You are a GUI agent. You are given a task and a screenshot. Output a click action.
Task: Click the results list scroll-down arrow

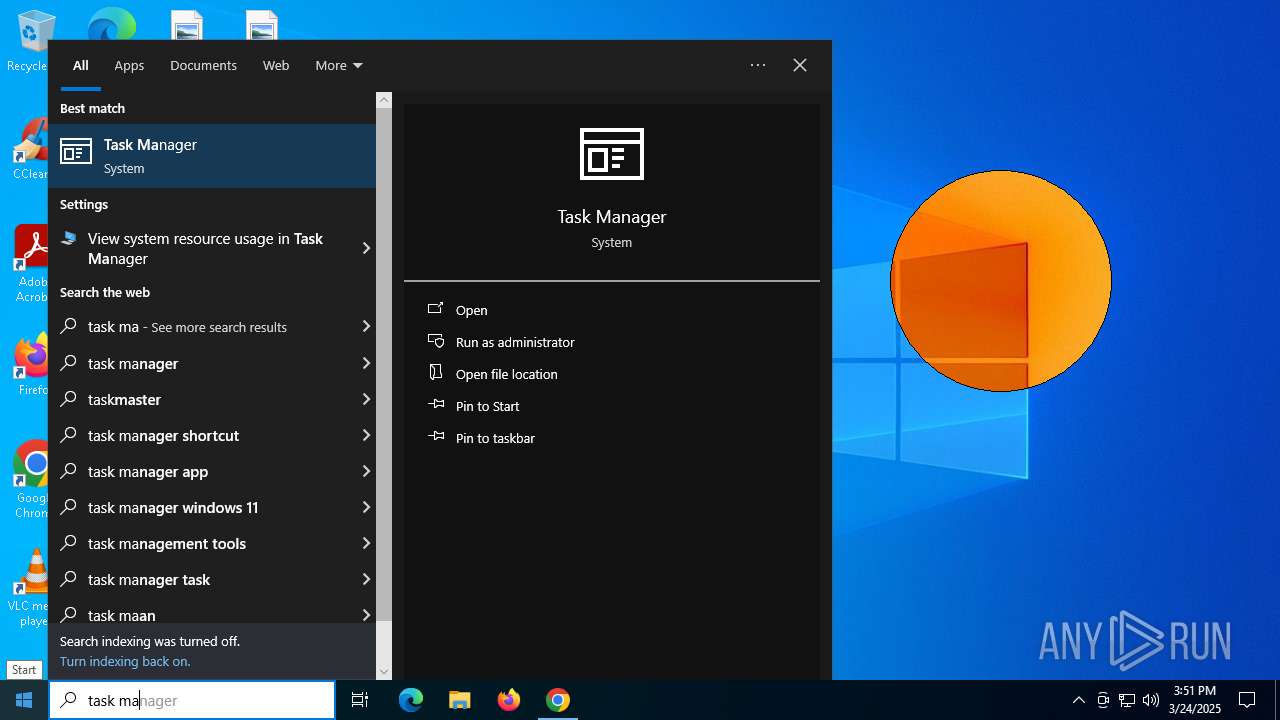pyautogui.click(x=384, y=672)
